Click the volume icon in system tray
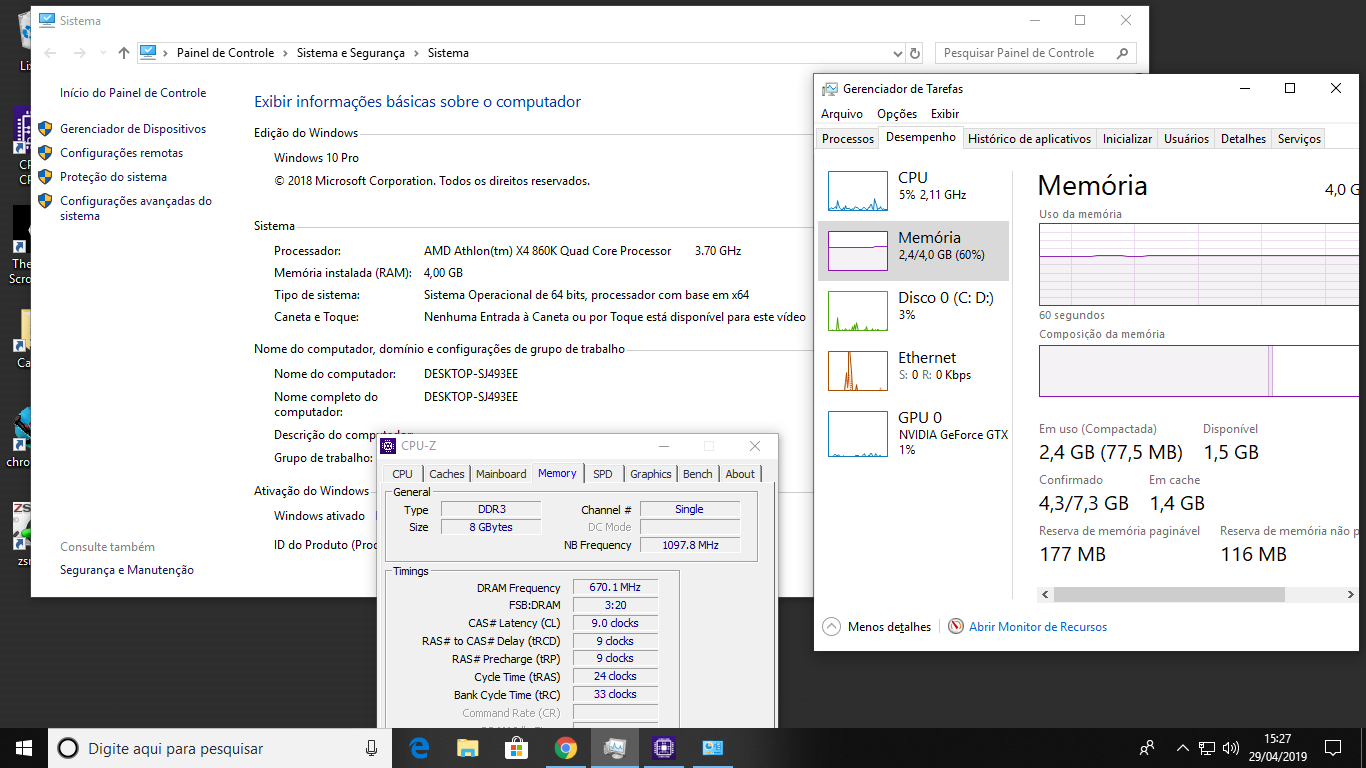This screenshot has height=768, width=1366. pyautogui.click(x=1230, y=748)
